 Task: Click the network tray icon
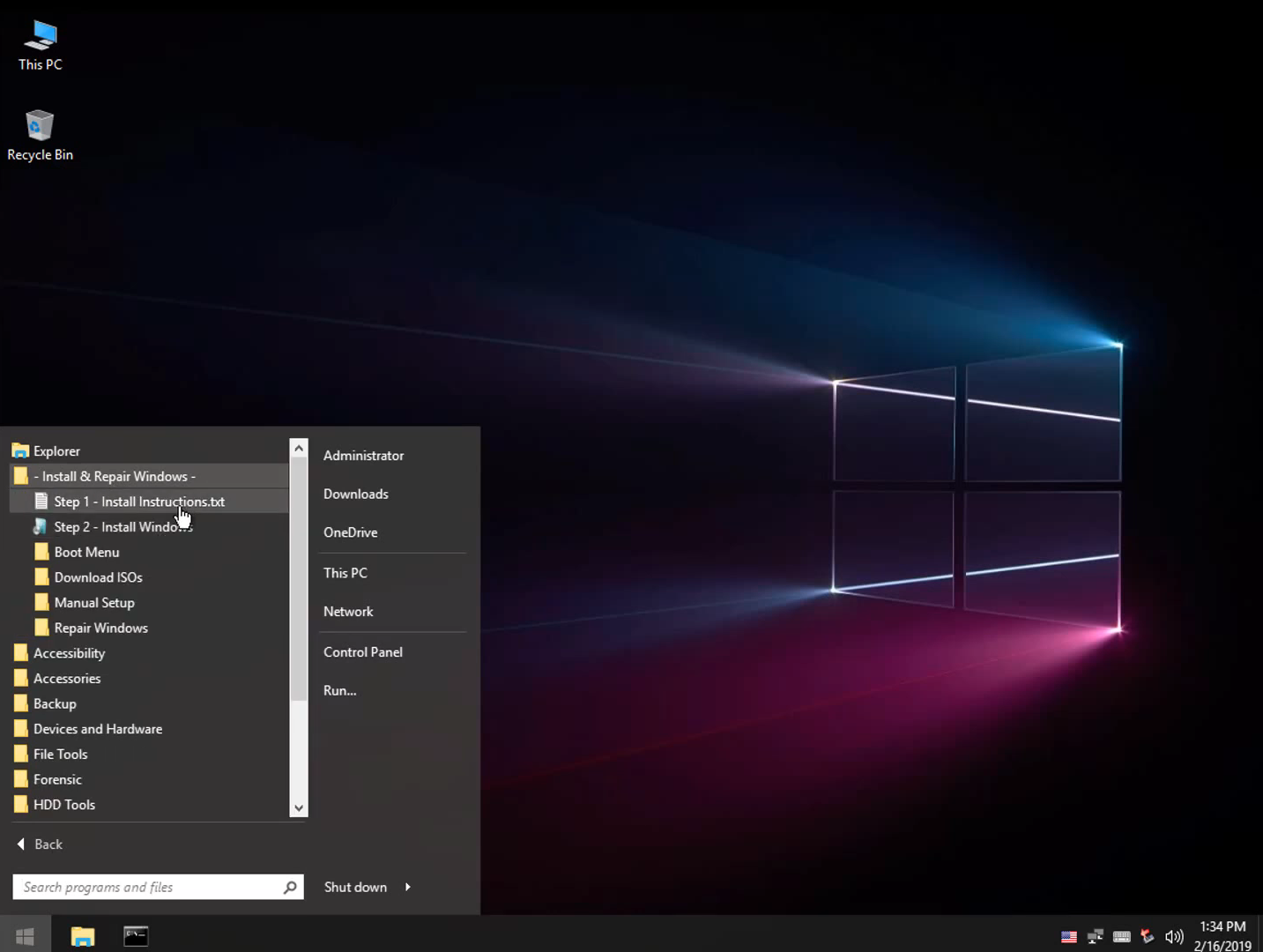[1095, 936]
